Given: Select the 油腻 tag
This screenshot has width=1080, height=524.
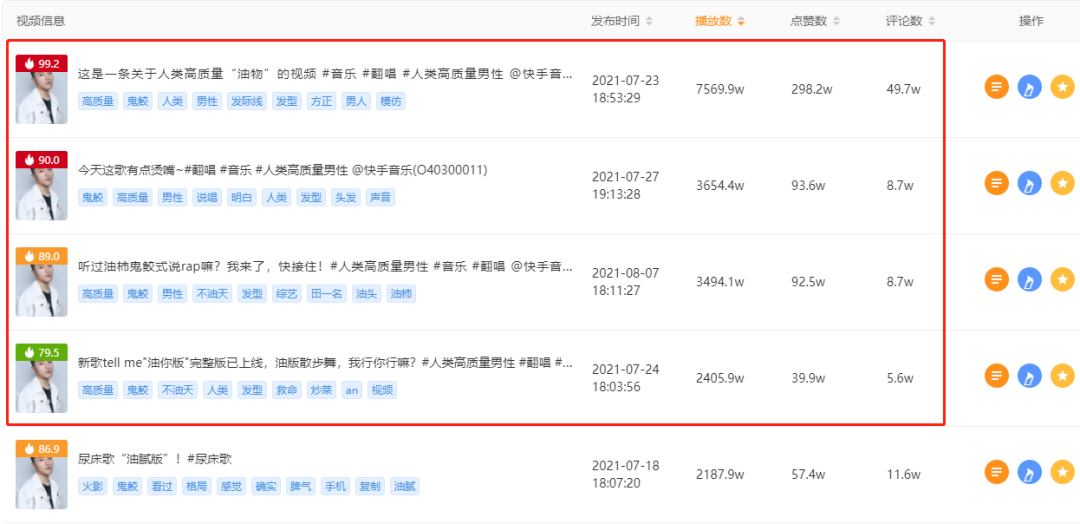Looking at the screenshot, I should (404, 487).
